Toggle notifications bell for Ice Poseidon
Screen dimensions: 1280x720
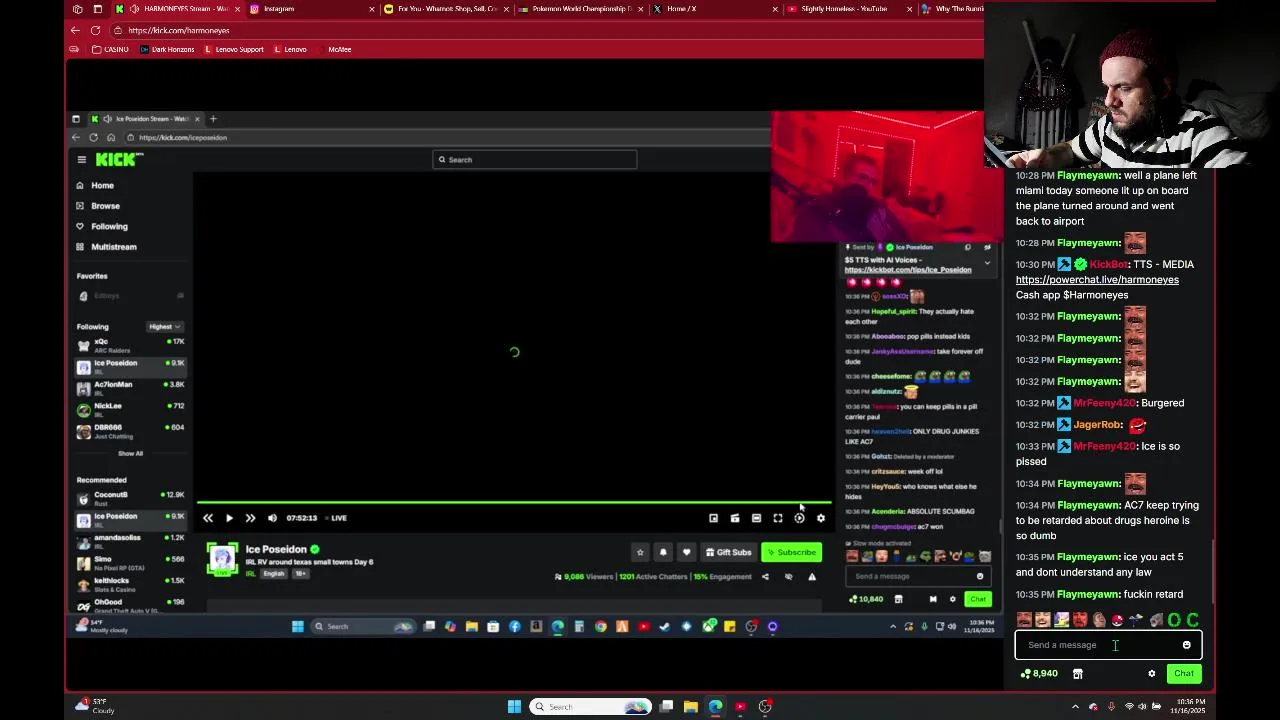pyautogui.click(x=663, y=552)
